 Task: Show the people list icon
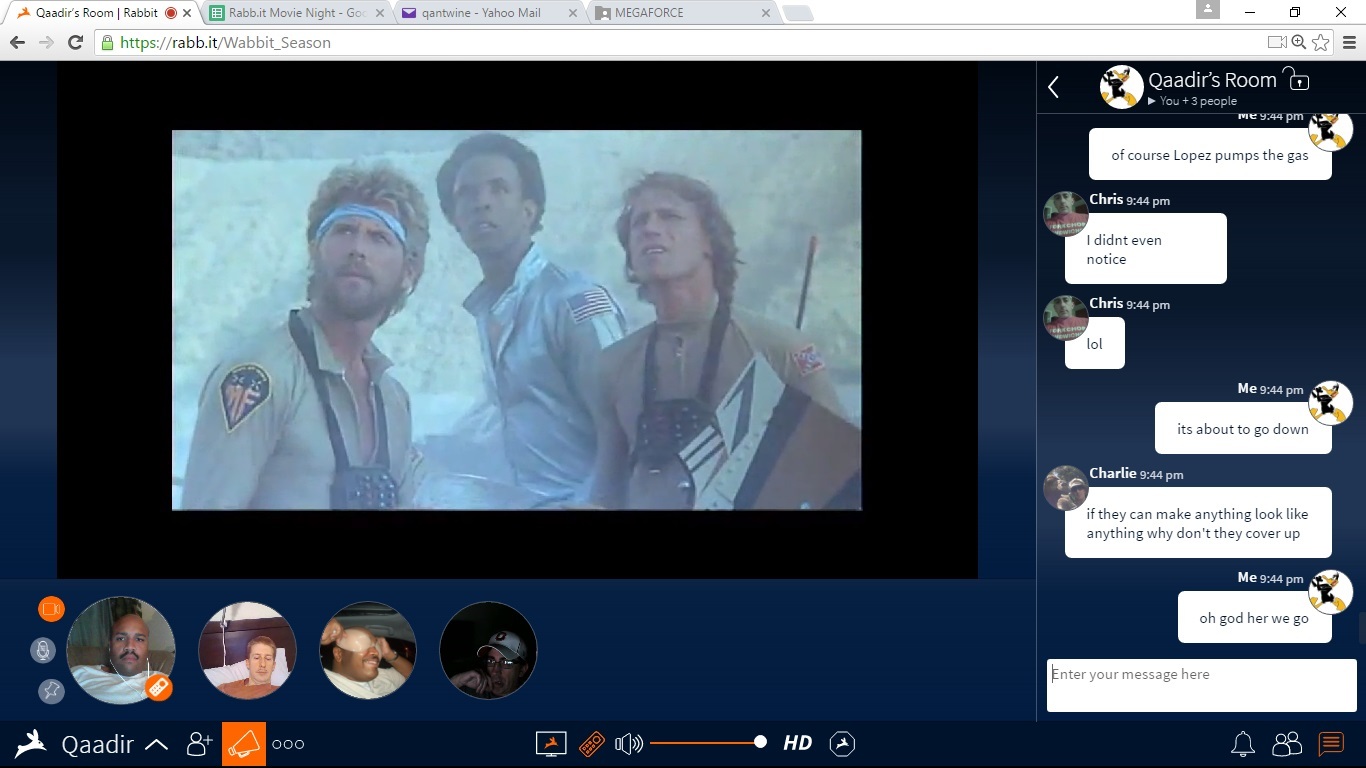point(1287,744)
